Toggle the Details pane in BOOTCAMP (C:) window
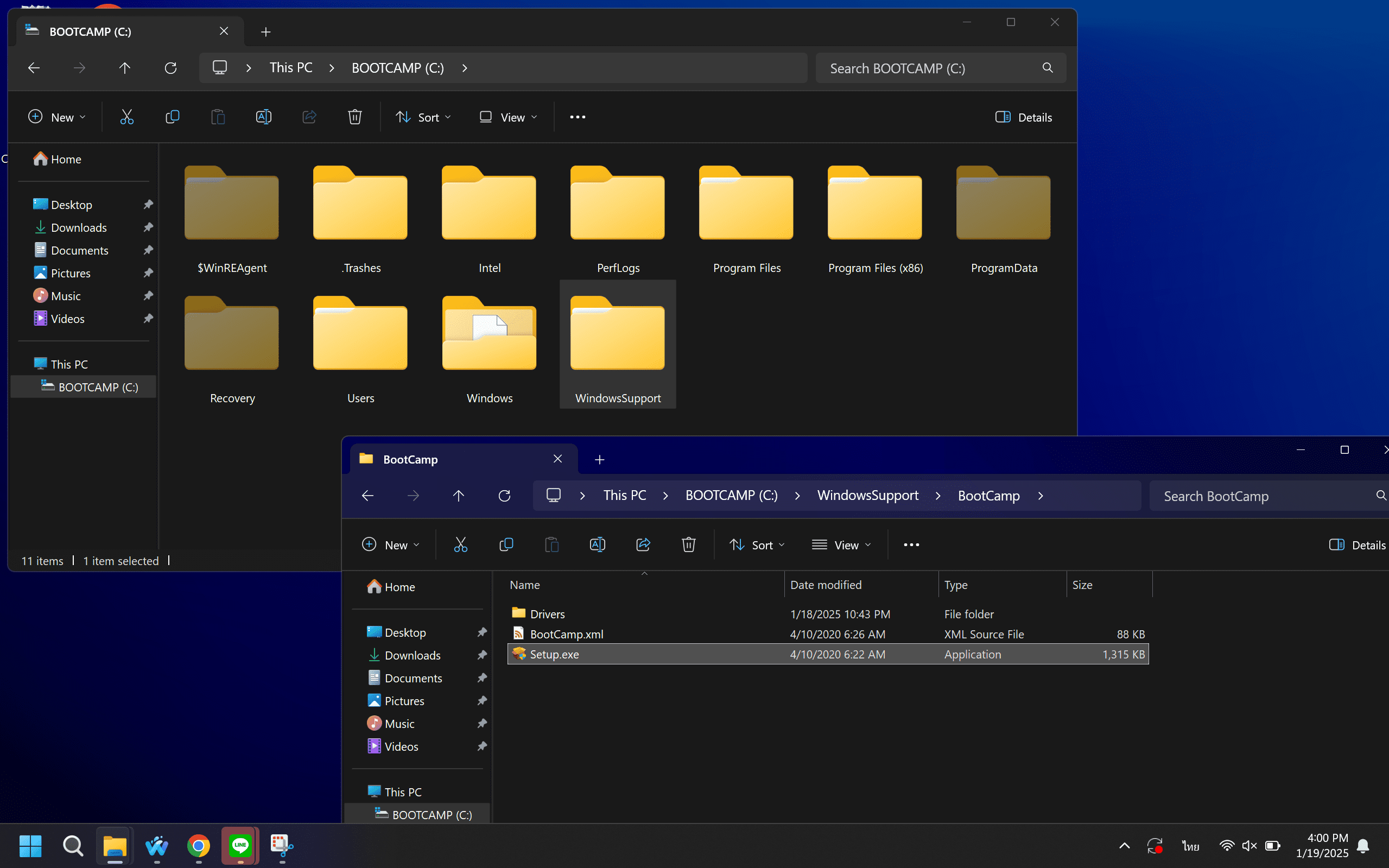Viewport: 1389px width, 868px height. [x=1023, y=117]
